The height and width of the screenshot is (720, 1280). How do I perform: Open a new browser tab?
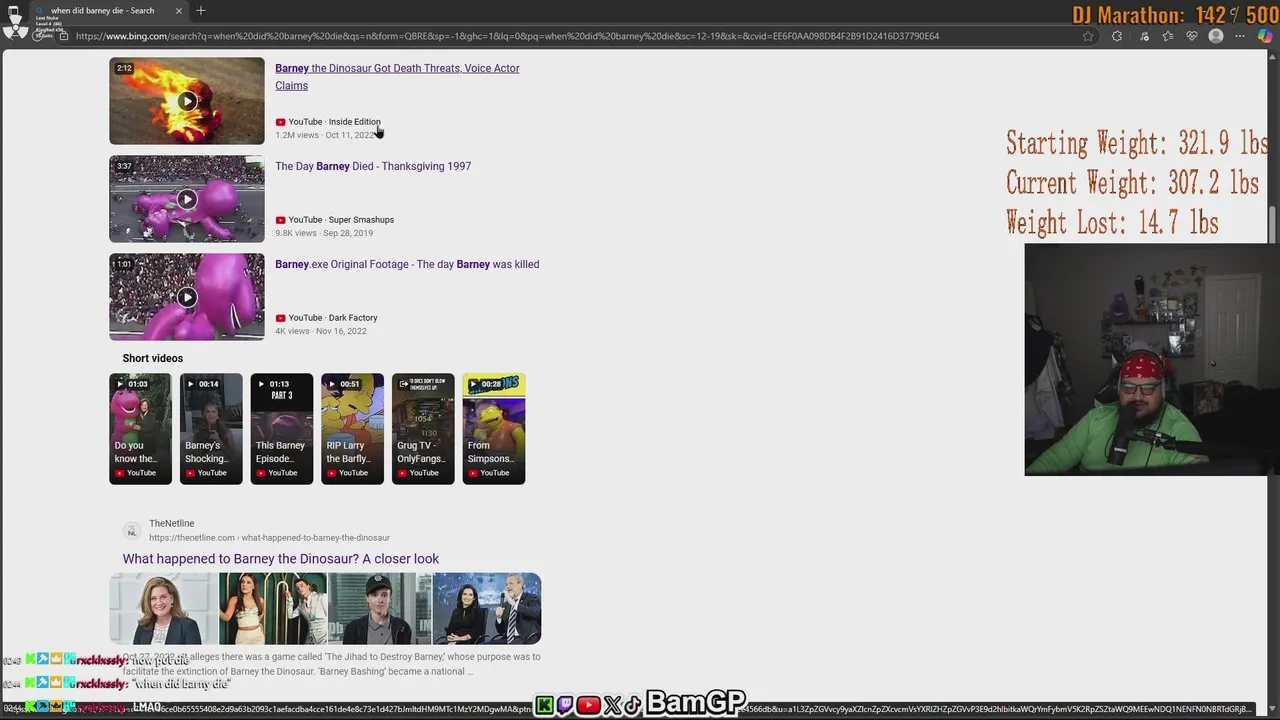[x=201, y=11]
